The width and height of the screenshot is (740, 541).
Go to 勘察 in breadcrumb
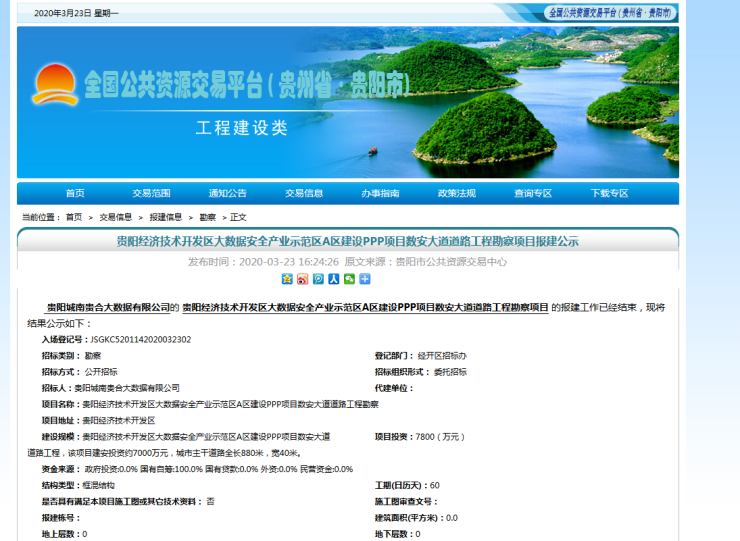pyautogui.click(x=208, y=217)
